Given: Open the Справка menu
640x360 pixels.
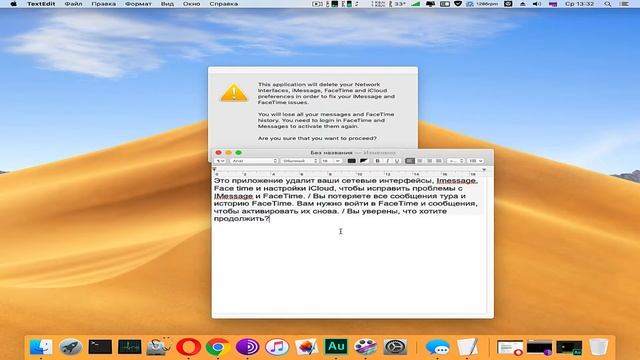Looking at the screenshot, I should (224, 4).
